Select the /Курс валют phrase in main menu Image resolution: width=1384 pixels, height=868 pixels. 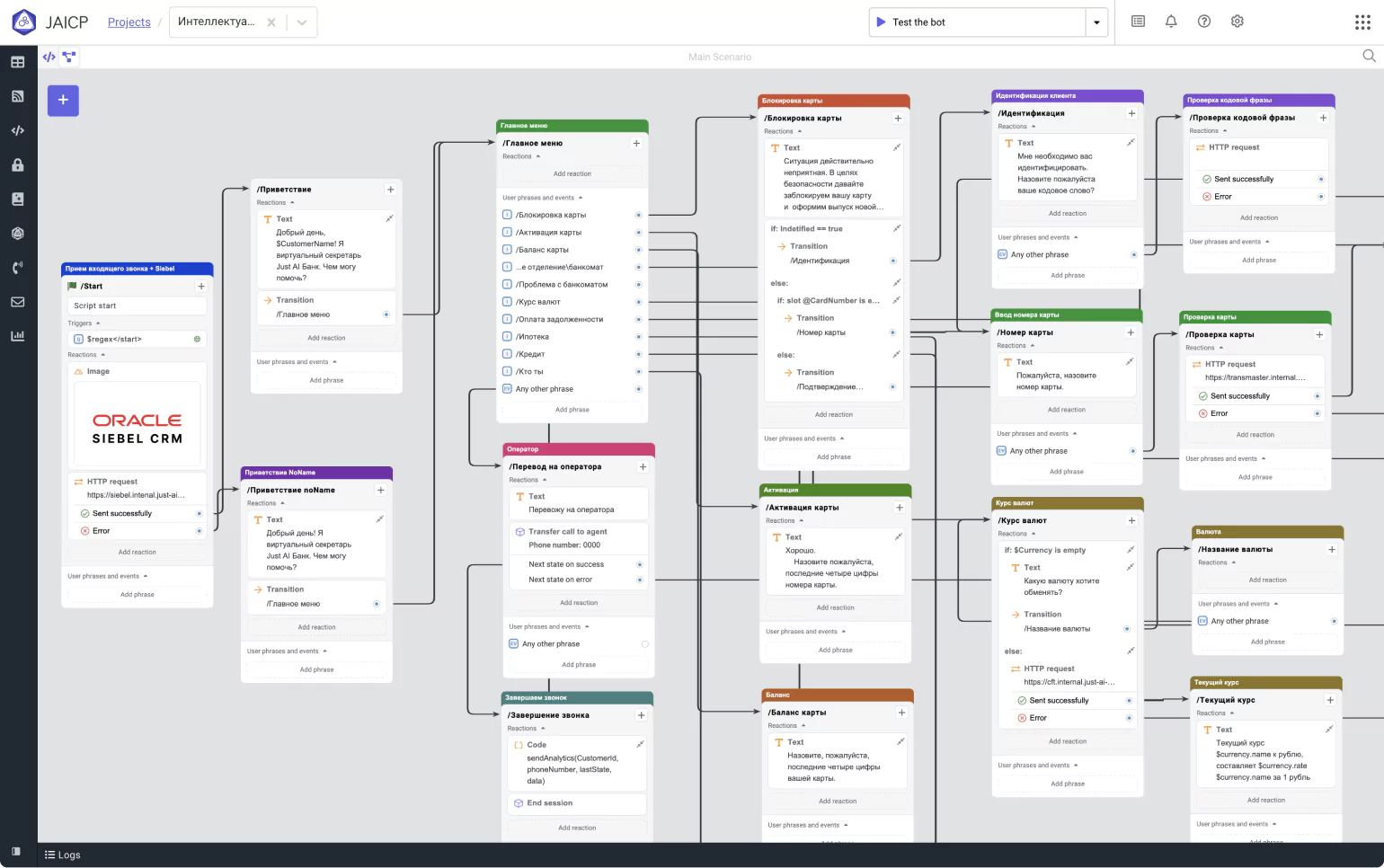(x=537, y=302)
